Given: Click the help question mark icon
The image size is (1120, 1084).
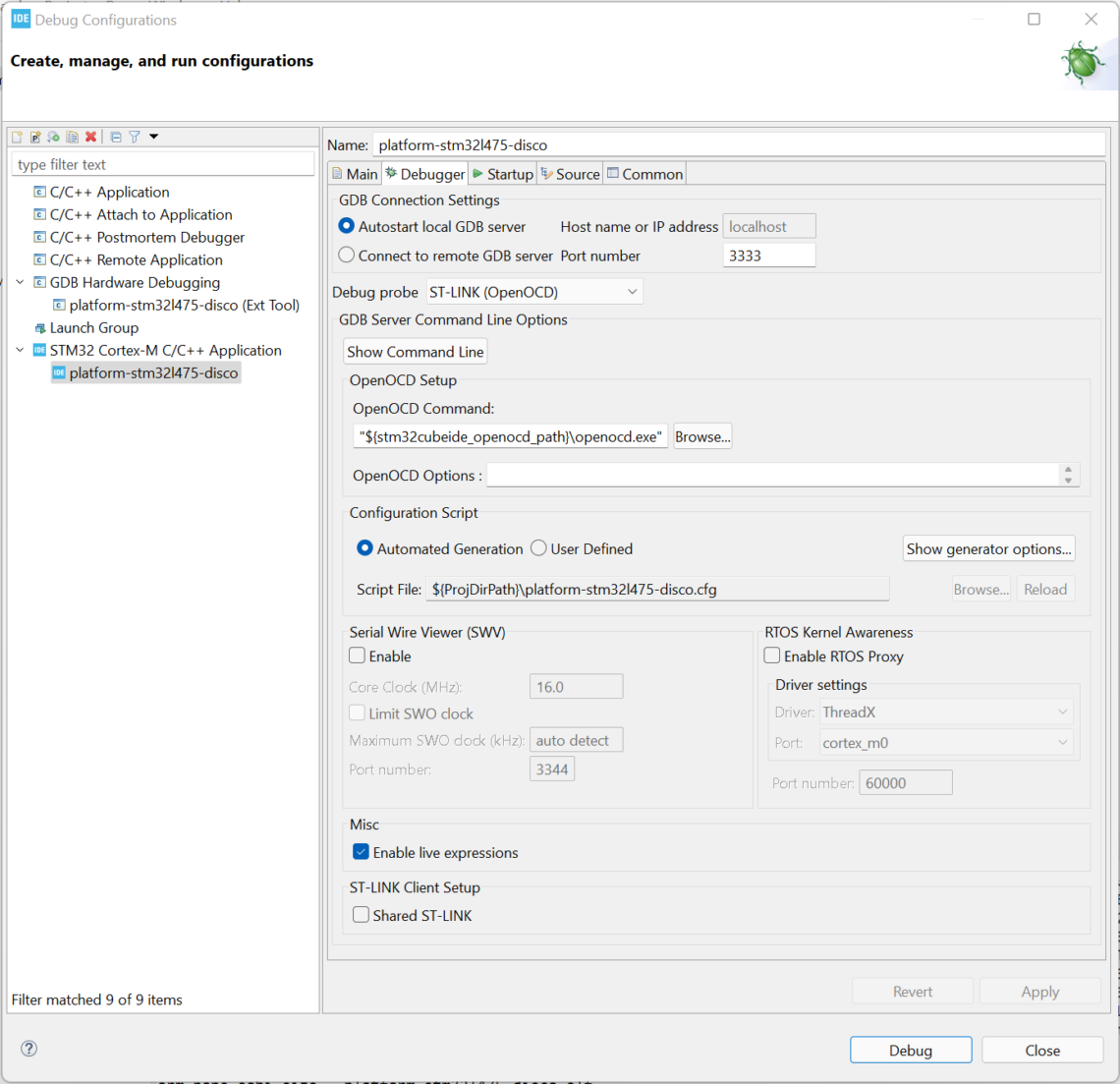Looking at the screenshot, I should click(x=29, y=1049).
